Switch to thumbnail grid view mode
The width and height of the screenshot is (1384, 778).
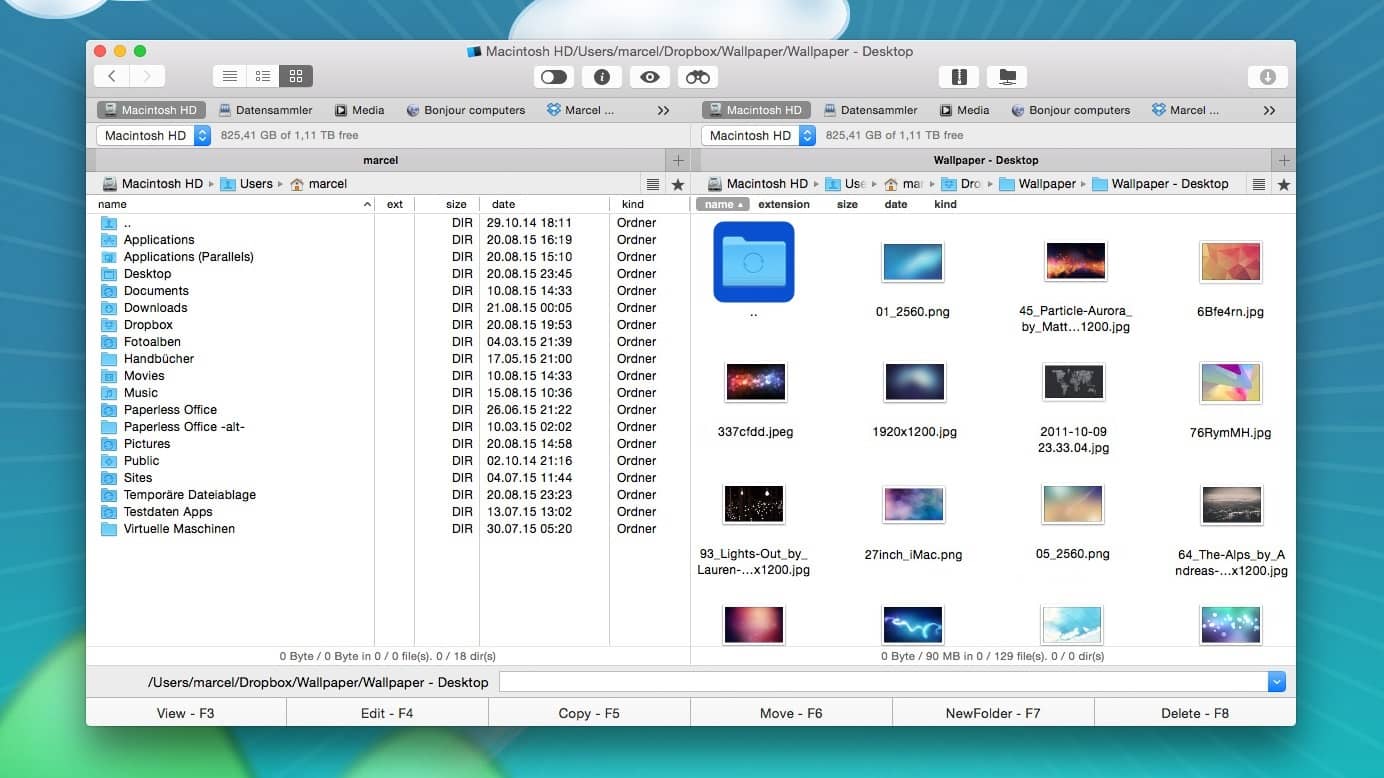(x=296, y=76)
